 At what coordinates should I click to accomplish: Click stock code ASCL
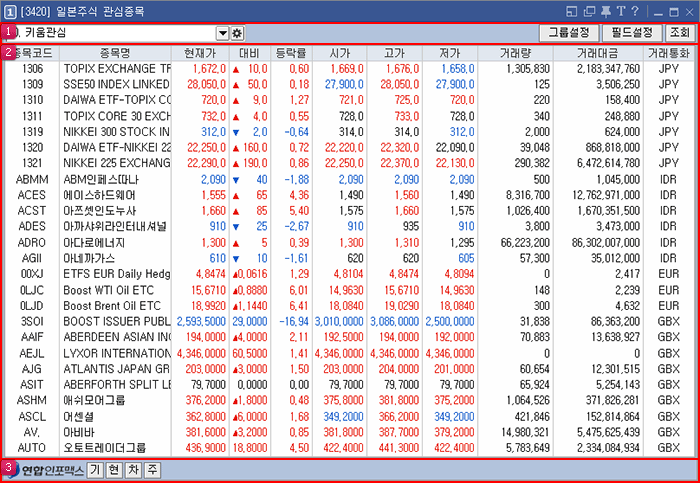[32, 416]
